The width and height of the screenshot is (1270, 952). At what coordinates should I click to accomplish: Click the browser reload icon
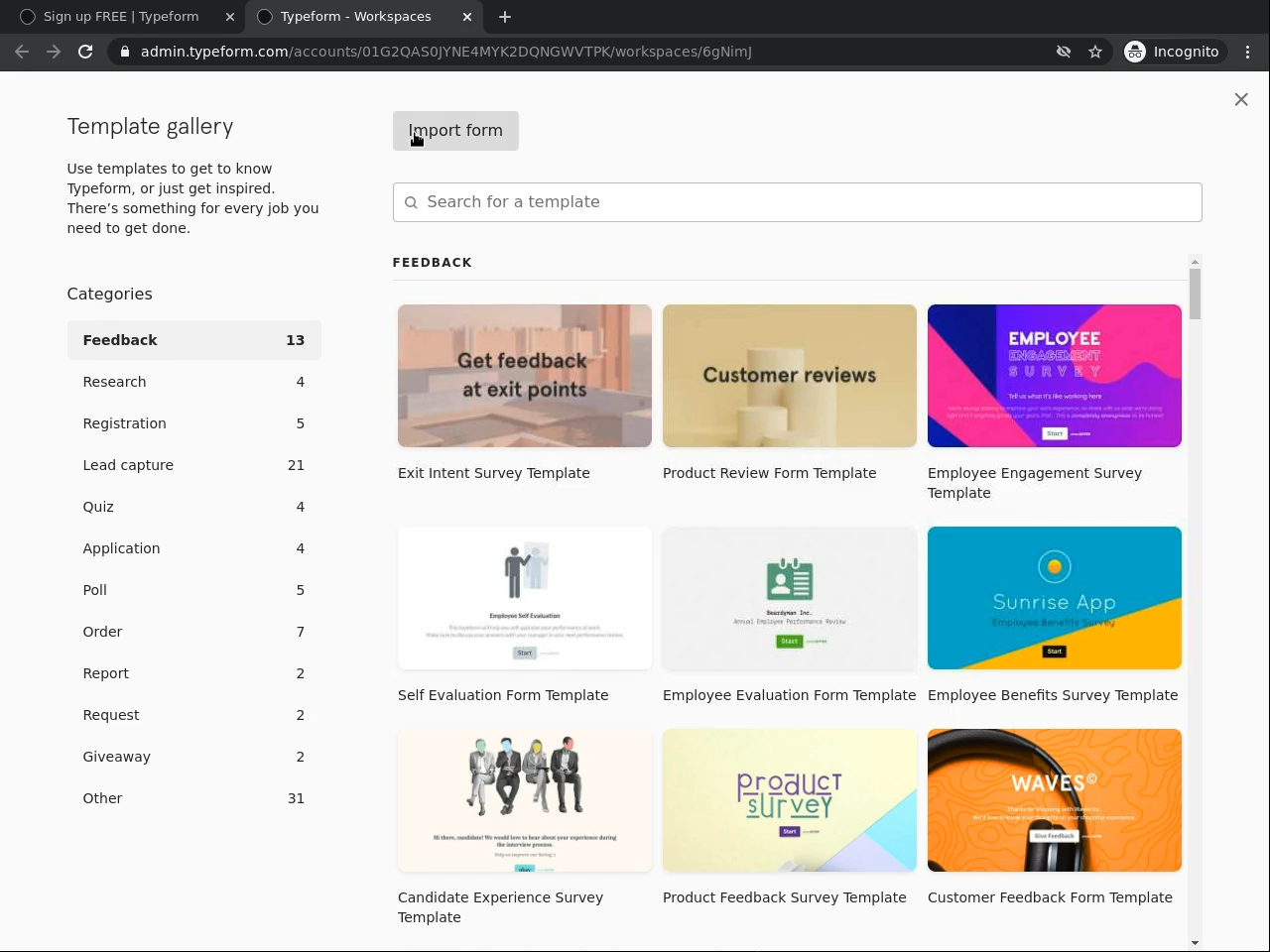[85, 52]
